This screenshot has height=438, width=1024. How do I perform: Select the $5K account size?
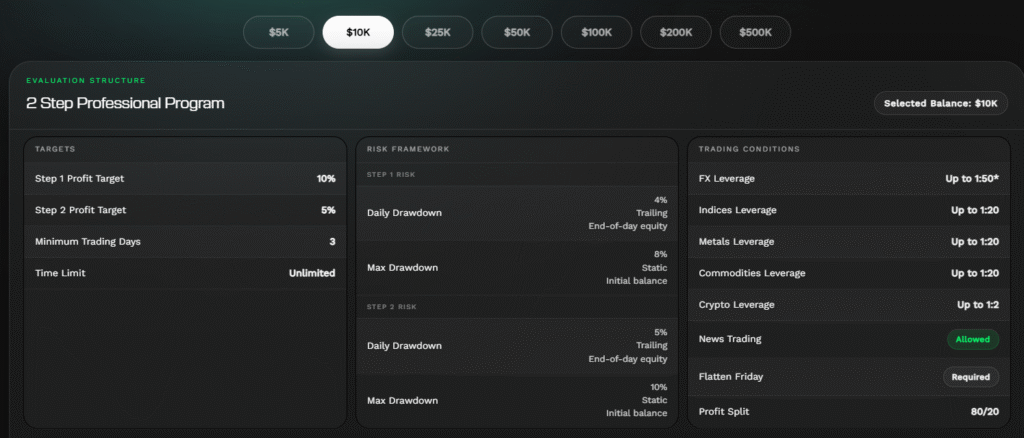[278, 32]
